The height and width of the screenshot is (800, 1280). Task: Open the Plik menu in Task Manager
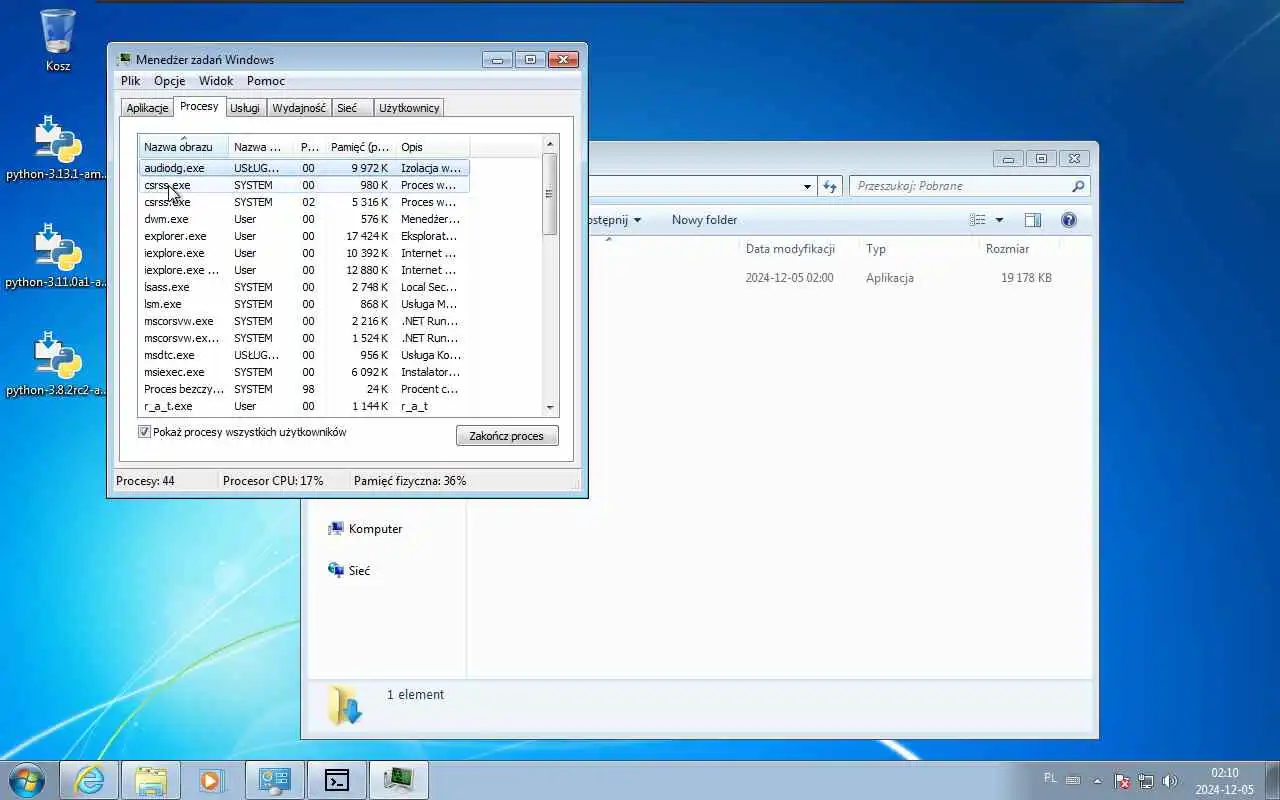[131, 81]
